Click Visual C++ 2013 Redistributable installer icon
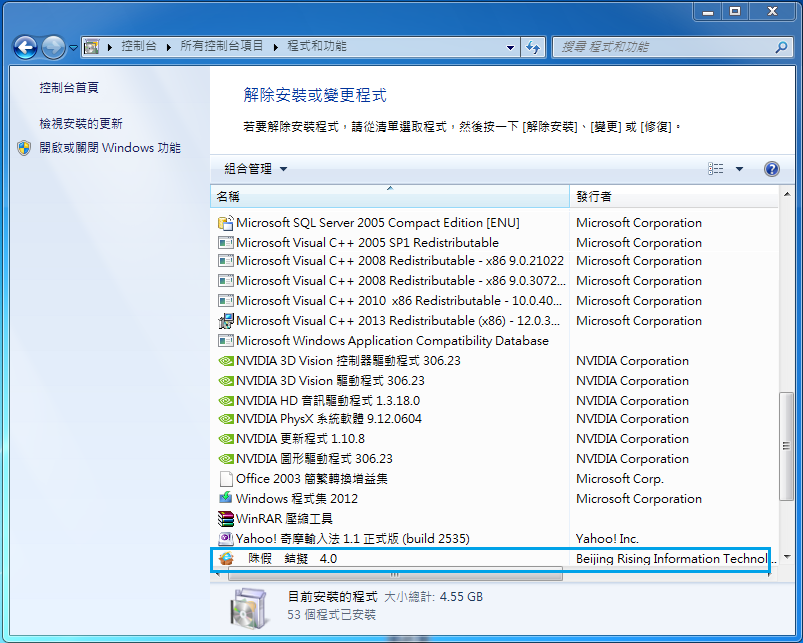The image size is (803, 643). point(226,321)
